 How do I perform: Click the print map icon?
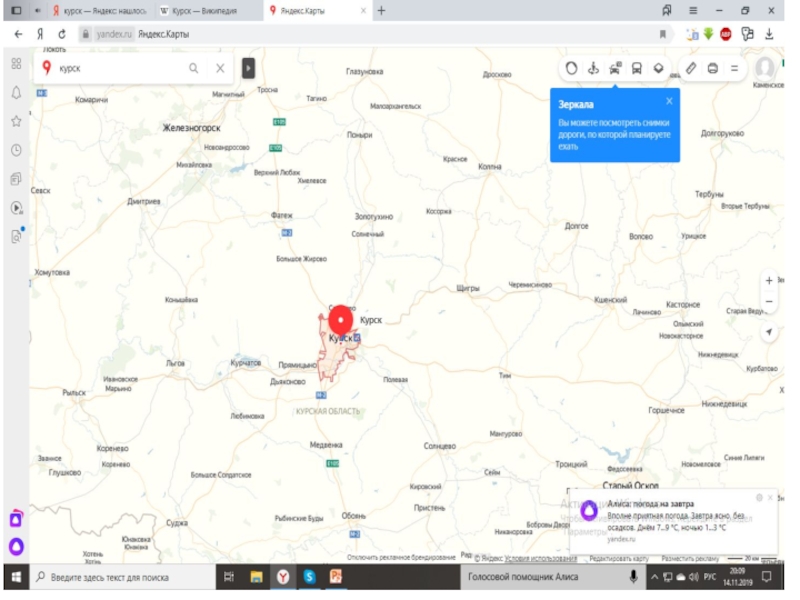coord(712,69)
